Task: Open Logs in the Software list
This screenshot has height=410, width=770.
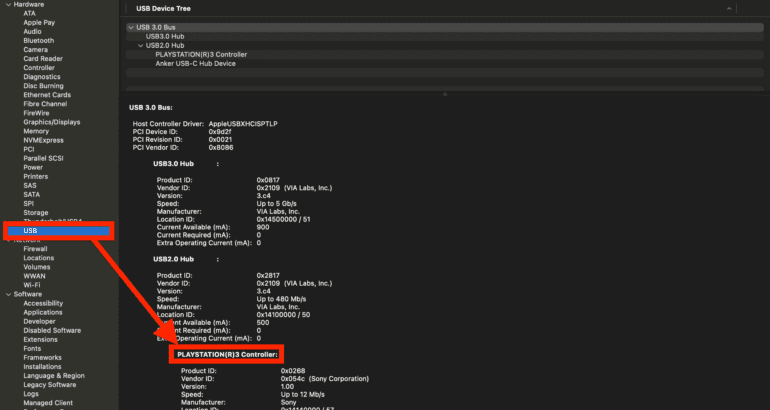Action: pyautogui.click(x=32, y=393)
